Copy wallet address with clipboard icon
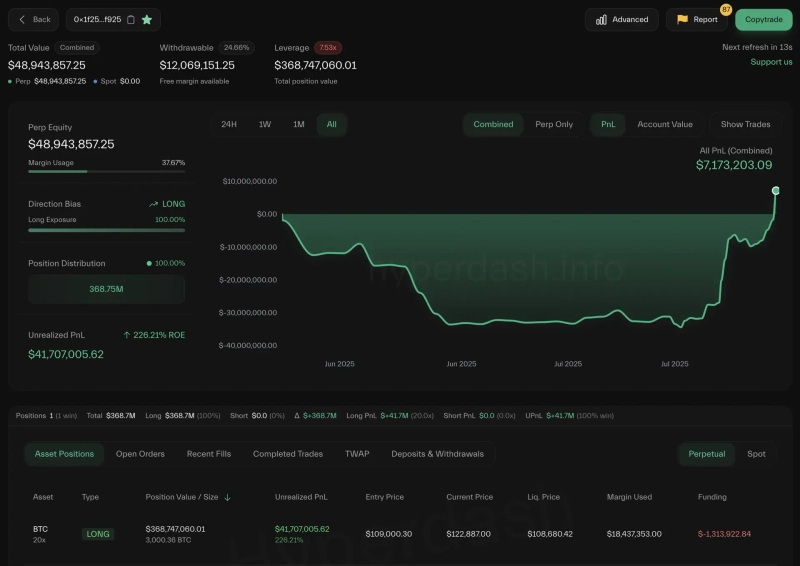Viewport: 800px width, 566px height. point(131,19)
